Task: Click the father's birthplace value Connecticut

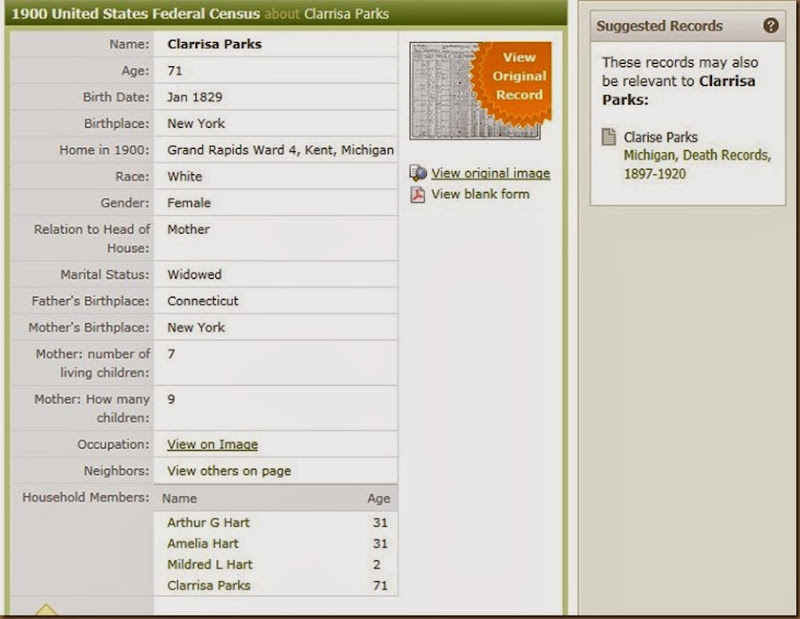Action: pos(203,301)
